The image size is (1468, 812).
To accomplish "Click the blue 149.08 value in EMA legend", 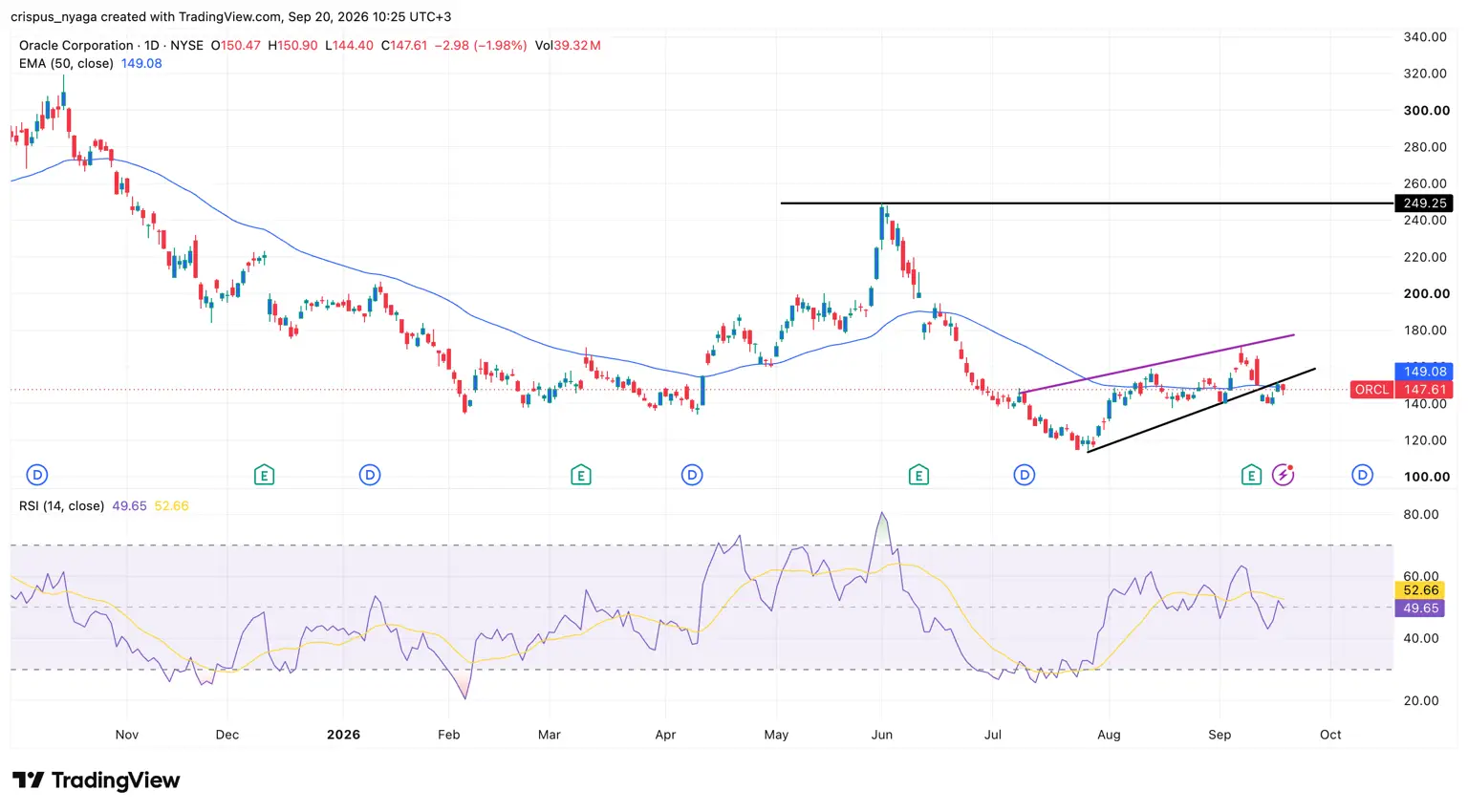I will click(x=141, y=63).
